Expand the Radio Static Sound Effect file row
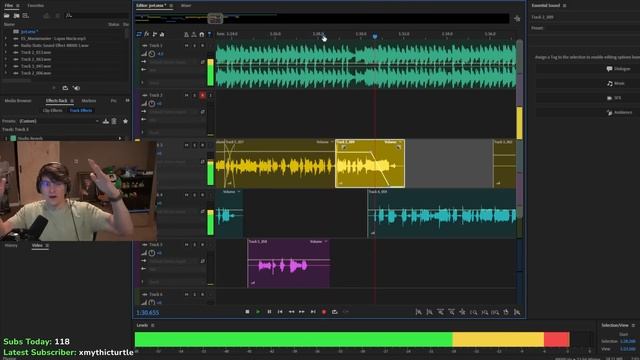The width and height of the screenshot is (640, 360). [x=6, y=45]
